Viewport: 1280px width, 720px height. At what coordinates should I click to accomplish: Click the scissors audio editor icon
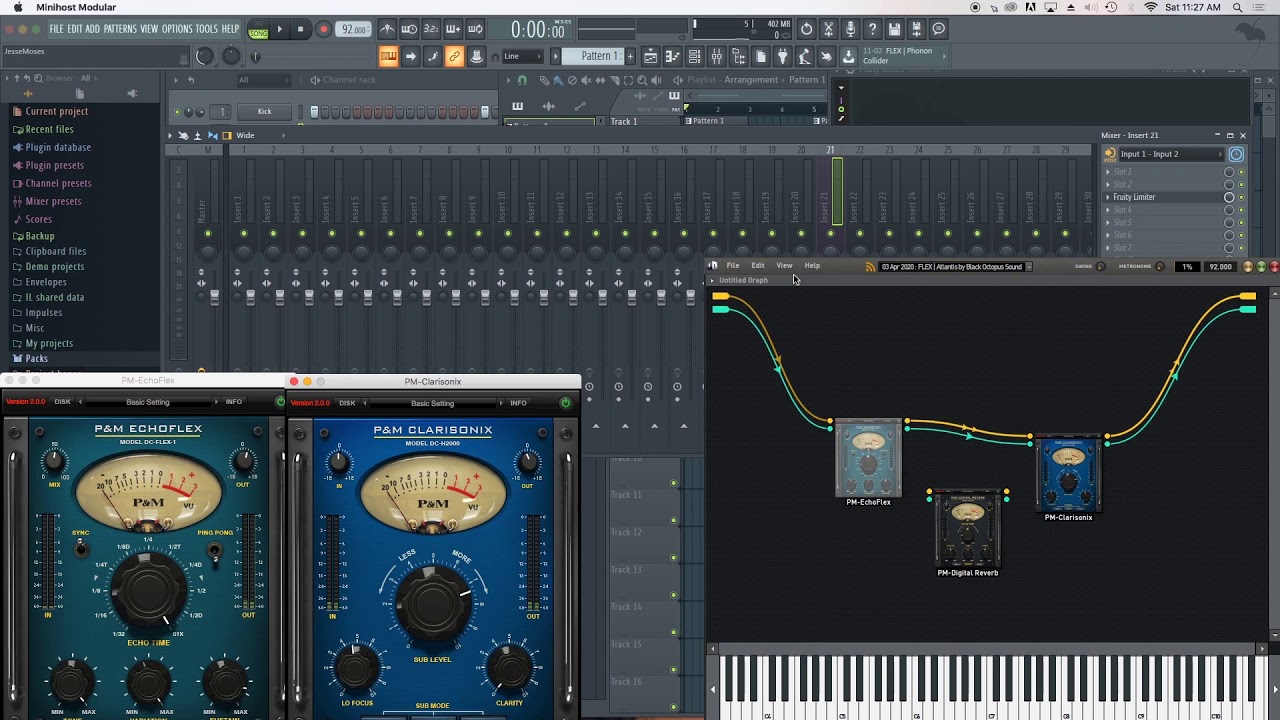pos(828,29)
